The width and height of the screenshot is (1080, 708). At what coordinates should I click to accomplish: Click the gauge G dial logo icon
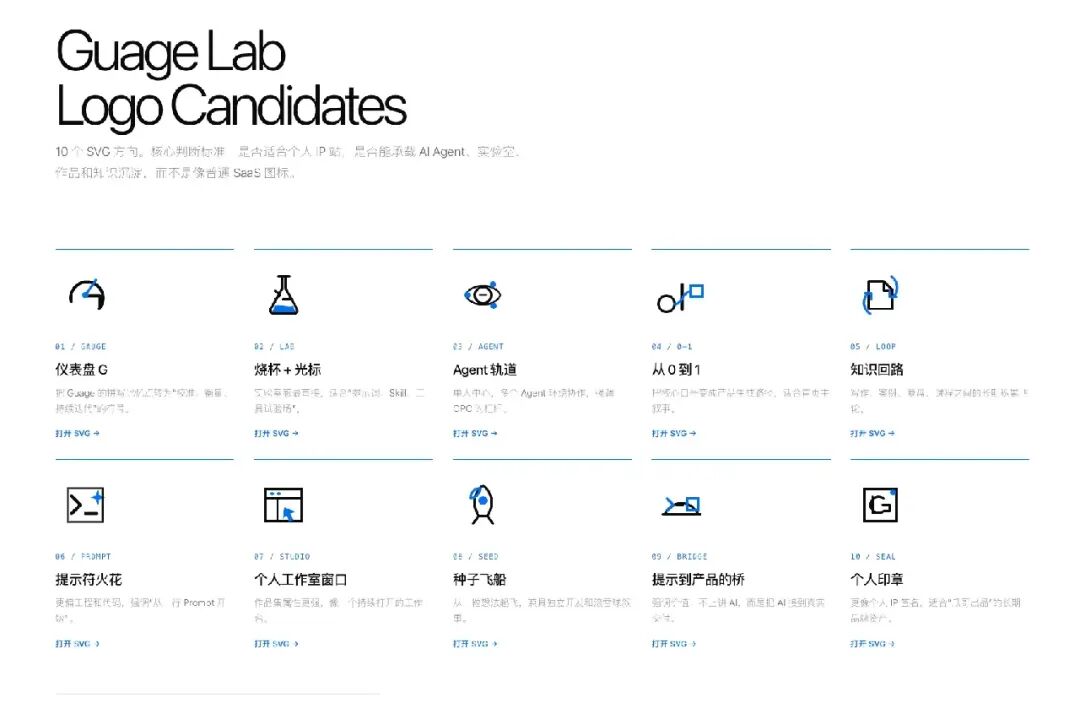87,294
